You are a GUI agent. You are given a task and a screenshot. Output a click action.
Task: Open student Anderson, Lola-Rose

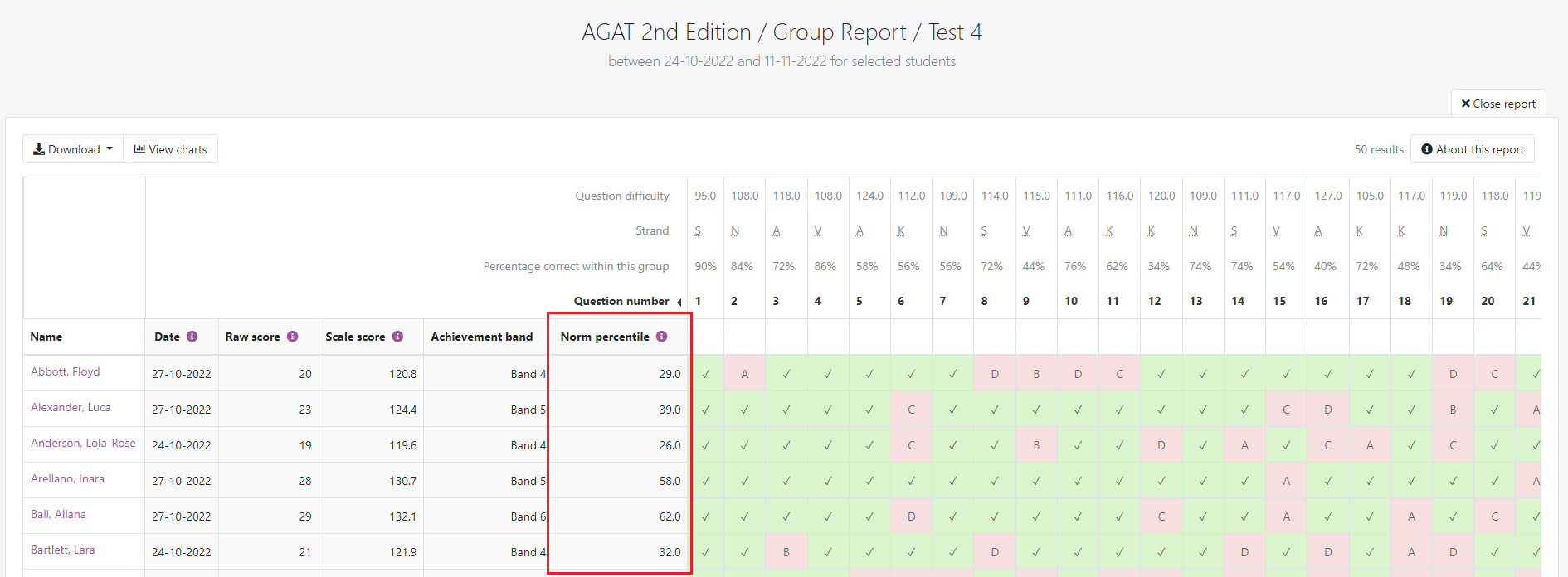click(83, 444)
